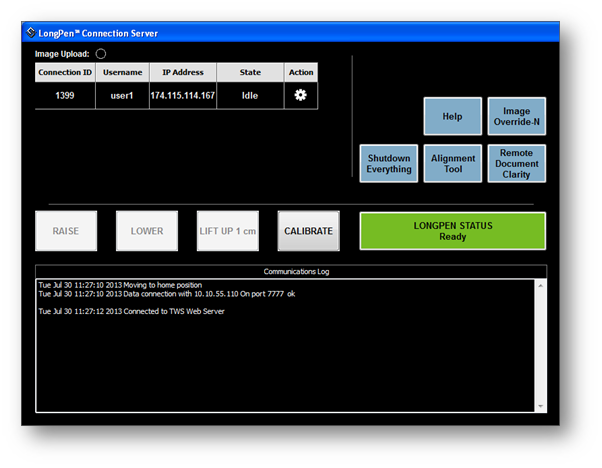
Task: Select connection row 1399 for user1
Action: (x=176, y=96)
